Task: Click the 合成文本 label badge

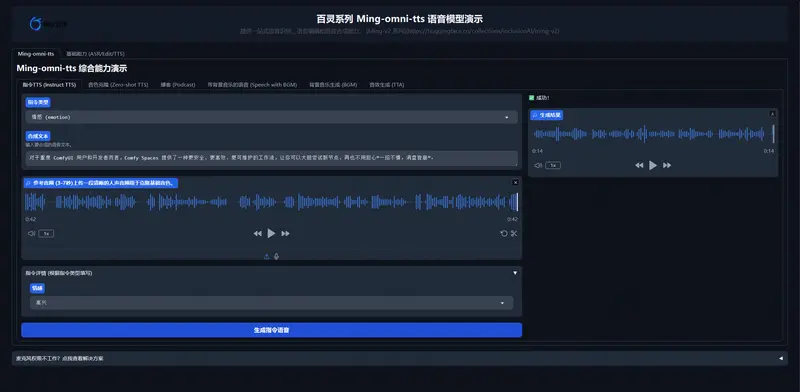Action: point(38,136)
